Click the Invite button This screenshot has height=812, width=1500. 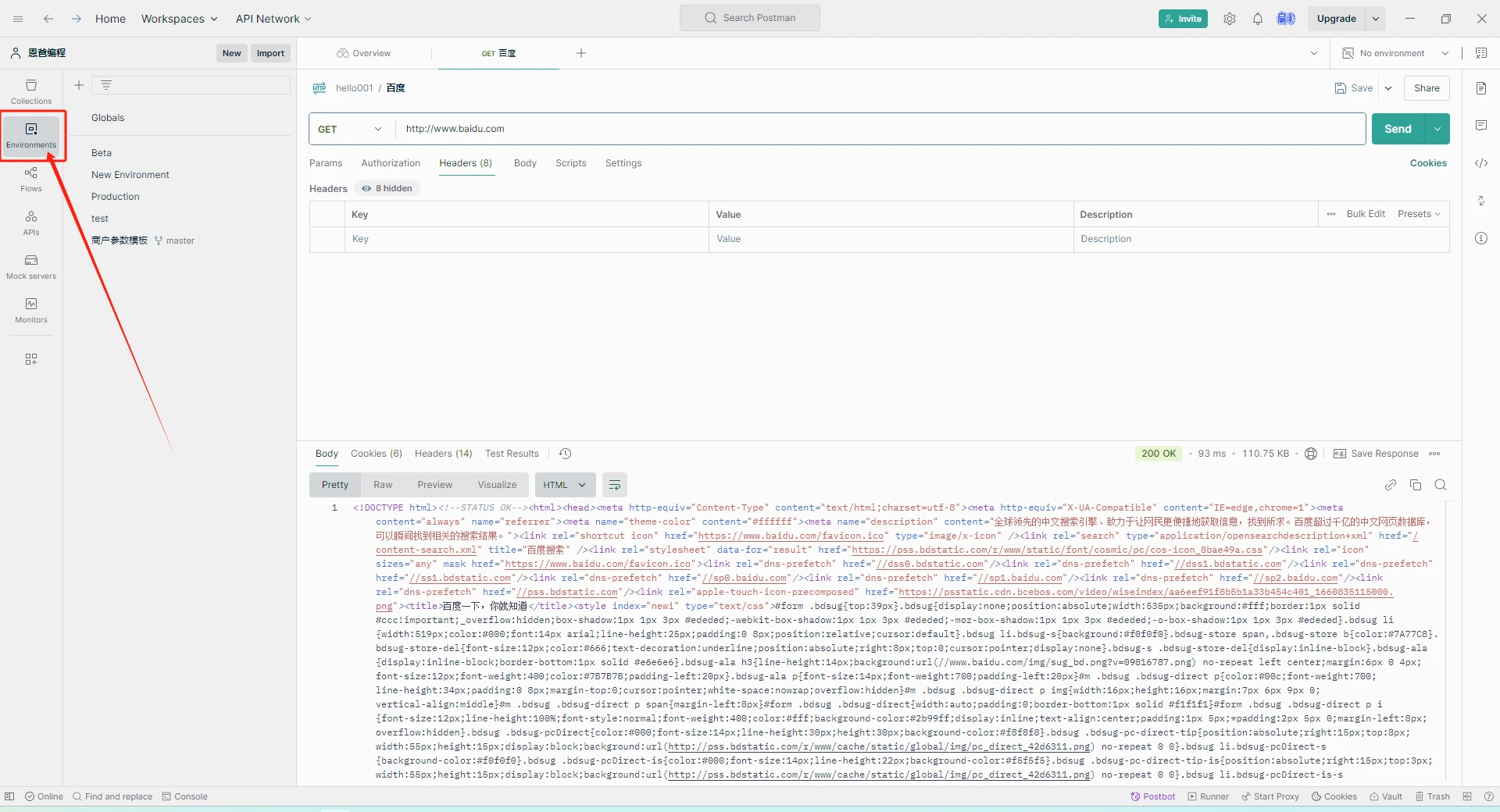pos(1183,19)
